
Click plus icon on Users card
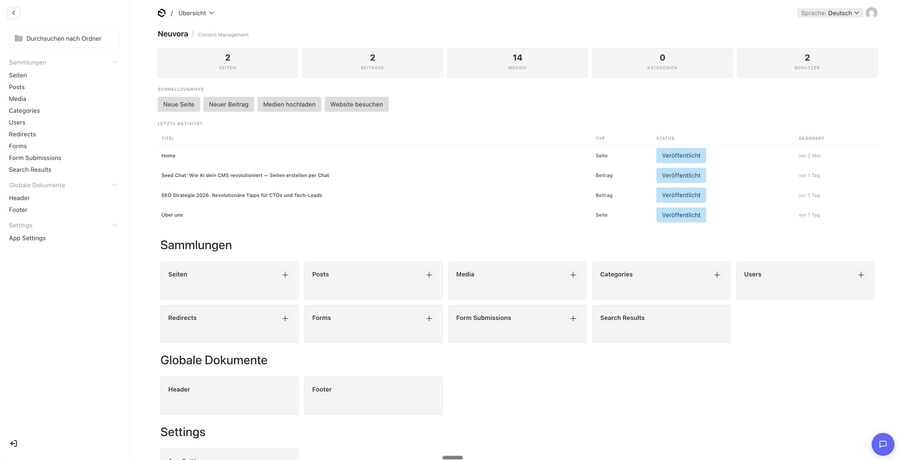[861, 275]
